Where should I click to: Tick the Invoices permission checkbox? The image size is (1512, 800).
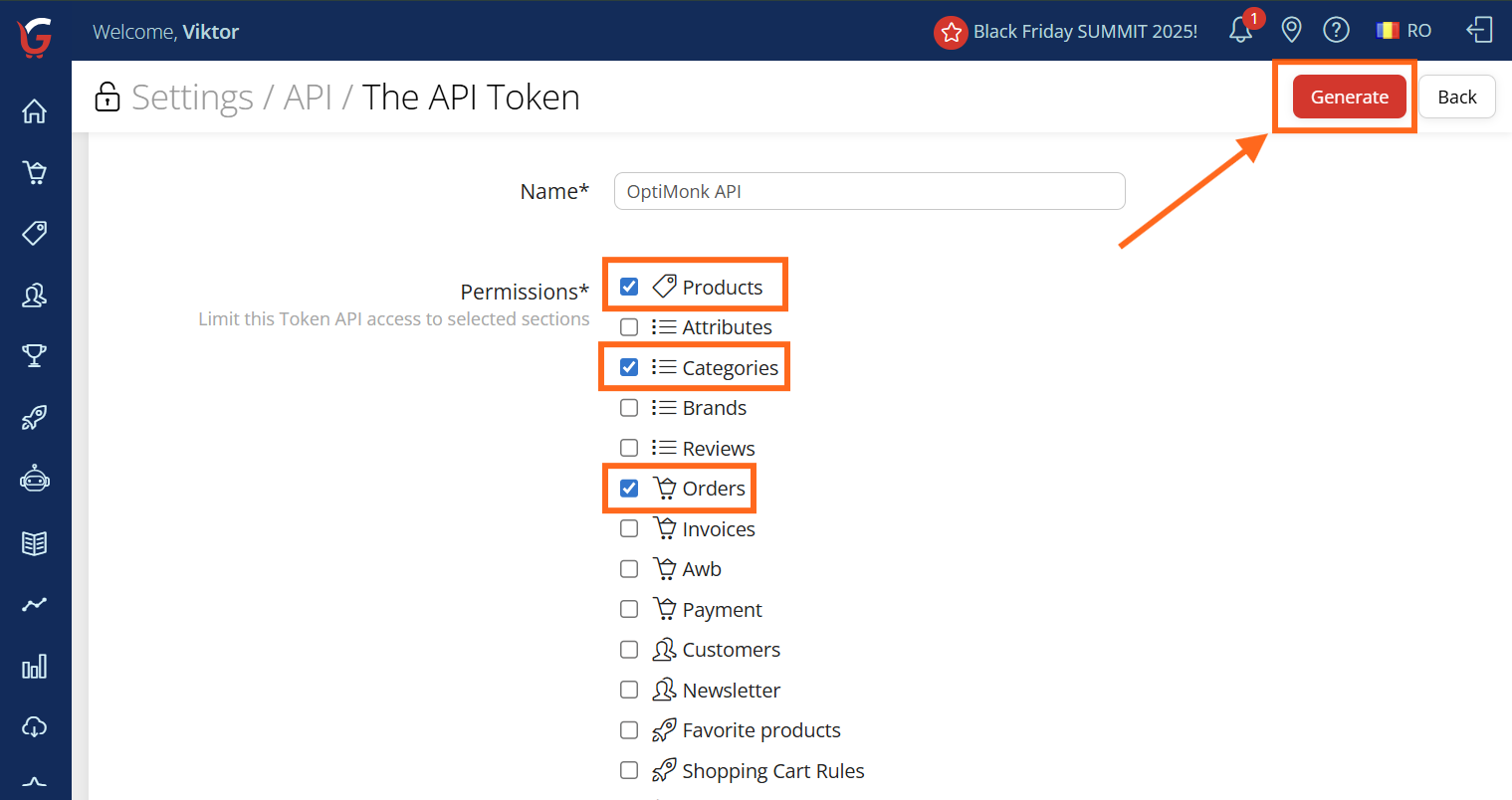click(x=629, y=528)
